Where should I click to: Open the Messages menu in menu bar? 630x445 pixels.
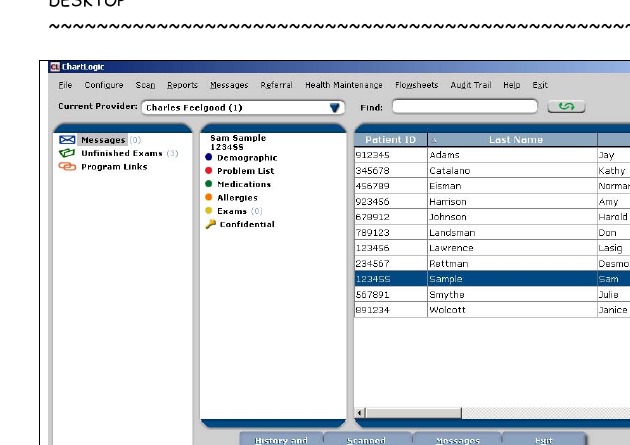coord(229,85)
